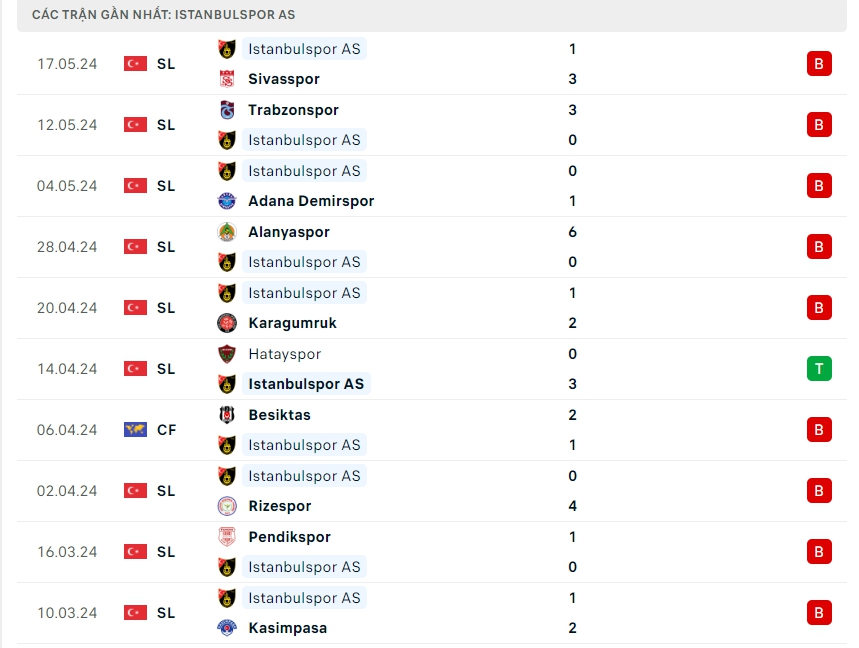This screenshot has height=648, width=859.
Task: Click the Rizespor team logo
Action: [x=227, y=506]
